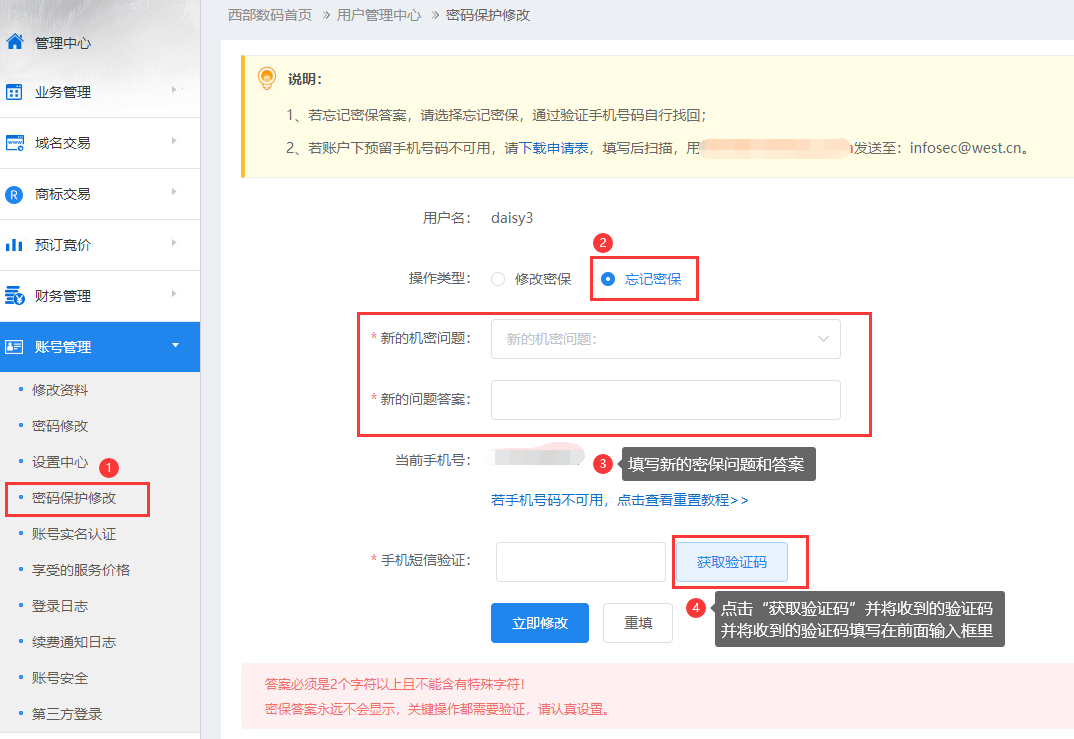Click the 预订竞价 bar chart icon

click(15, 245)
